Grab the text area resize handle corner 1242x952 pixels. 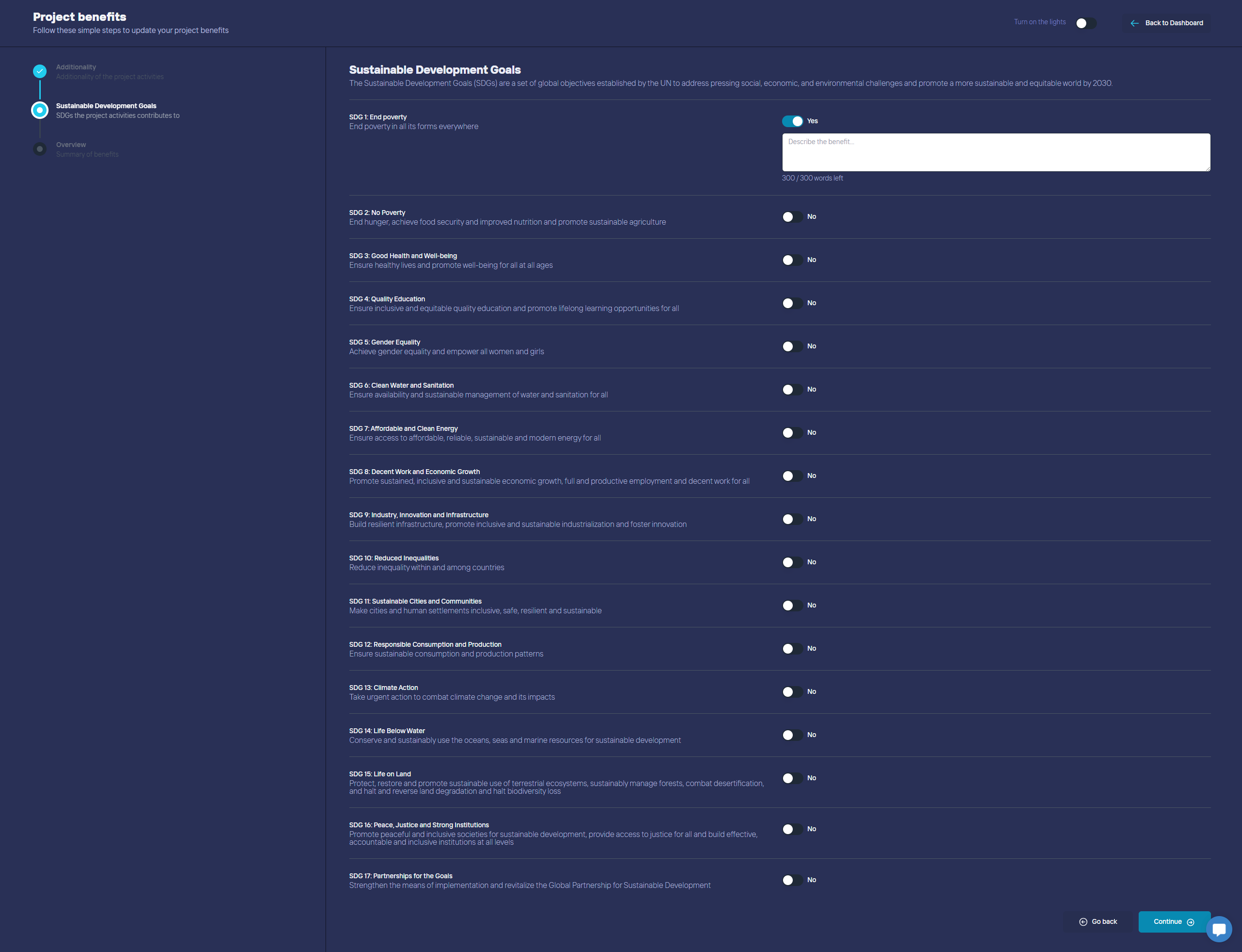[1208, 169]
